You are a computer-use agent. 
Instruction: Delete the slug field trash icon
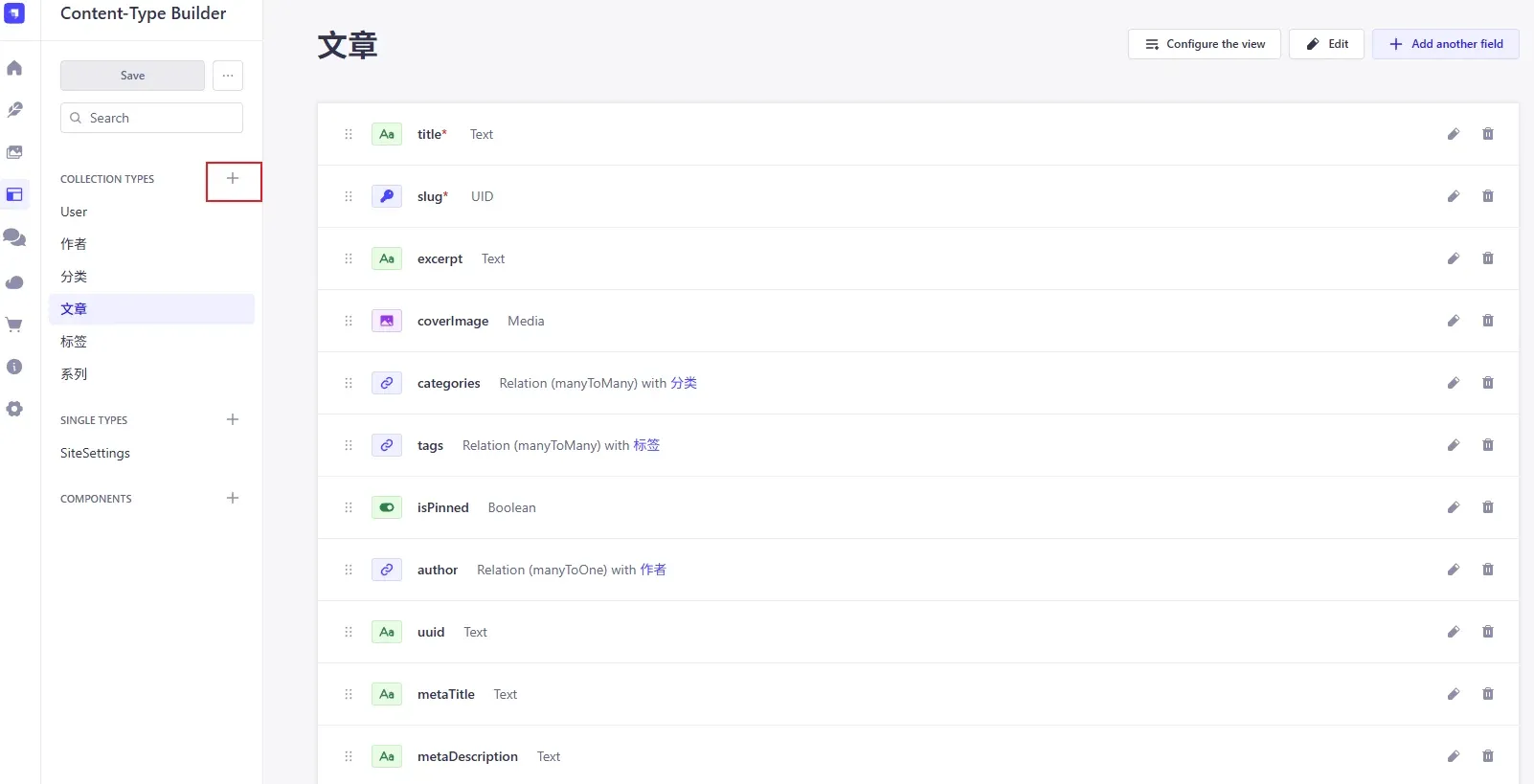pyautogui.click(x=1488, y=196)
